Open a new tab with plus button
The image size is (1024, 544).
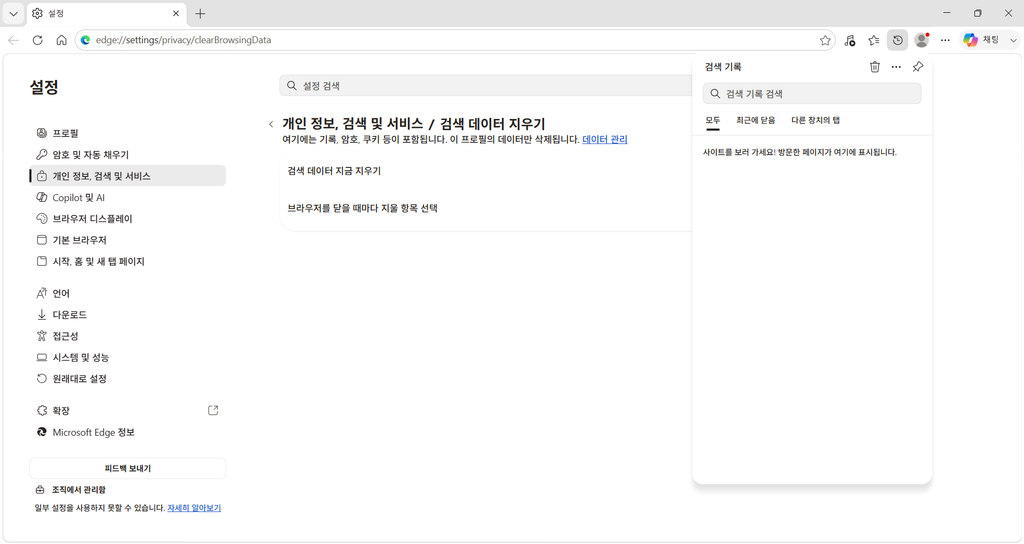(x=200, y=13)
